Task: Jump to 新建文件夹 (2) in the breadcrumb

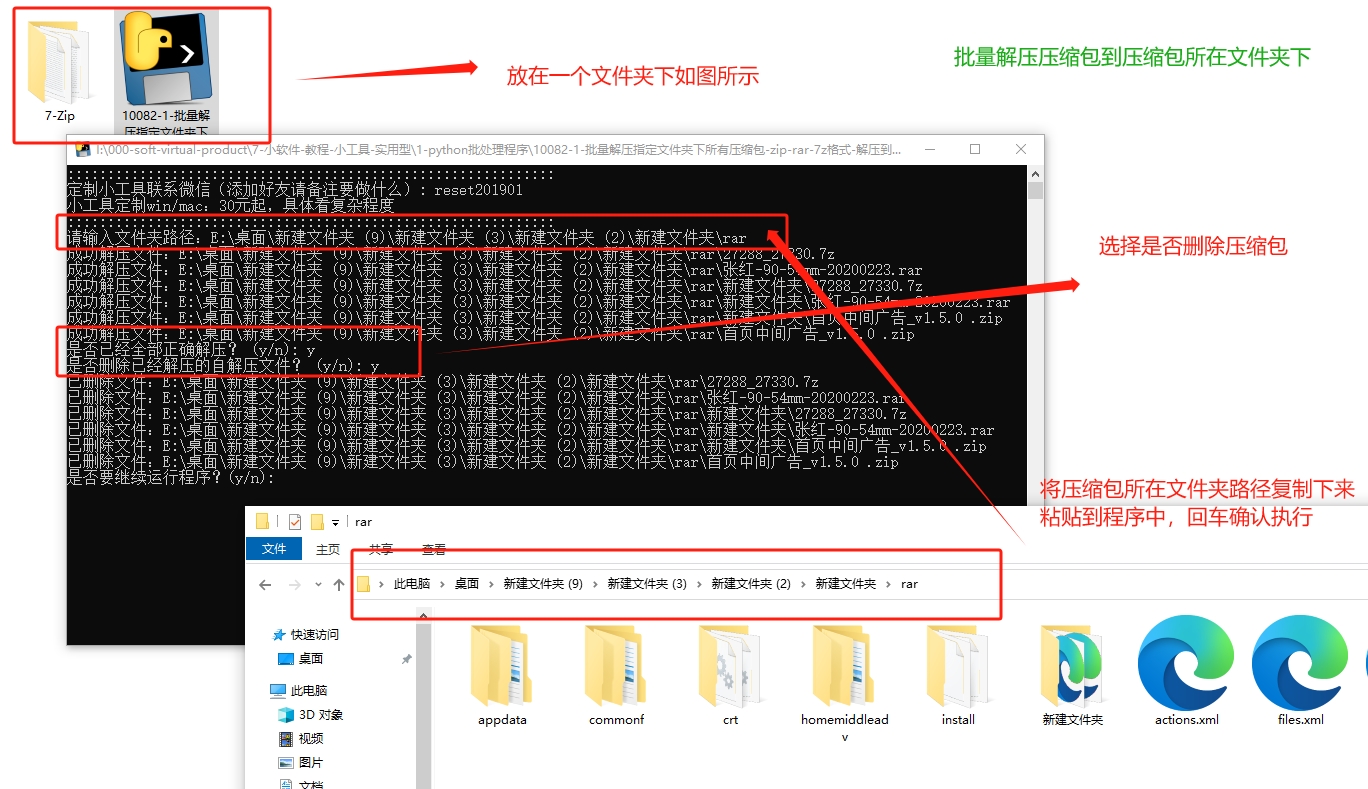Action: click(751, 584)
